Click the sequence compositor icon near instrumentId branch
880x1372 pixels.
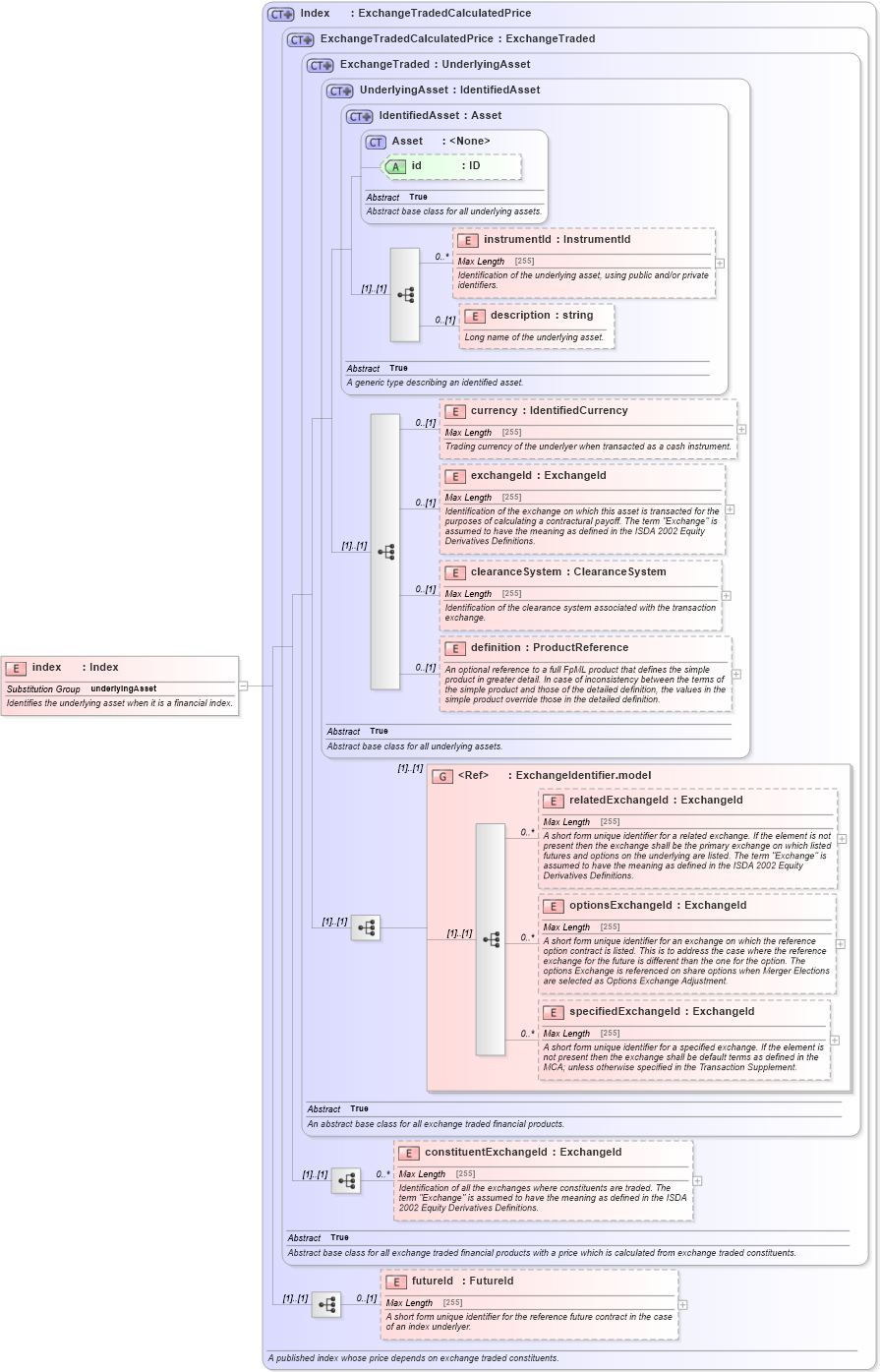coord(404,294)
